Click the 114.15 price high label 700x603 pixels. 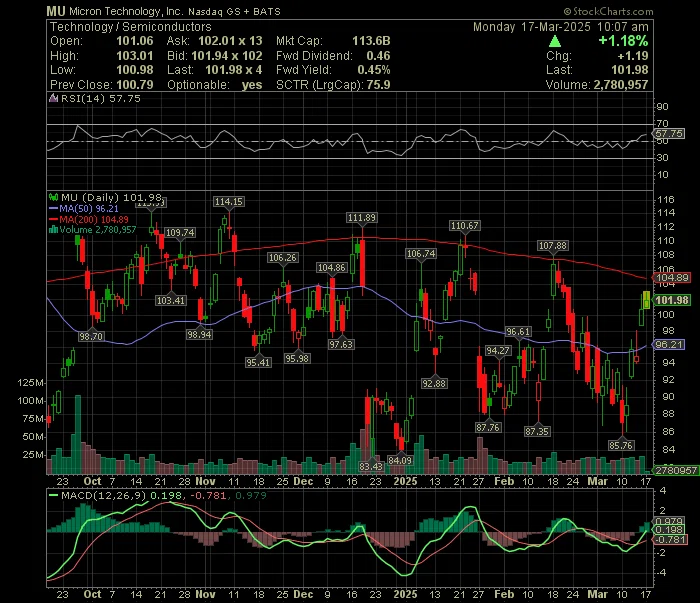click(229, 202)
